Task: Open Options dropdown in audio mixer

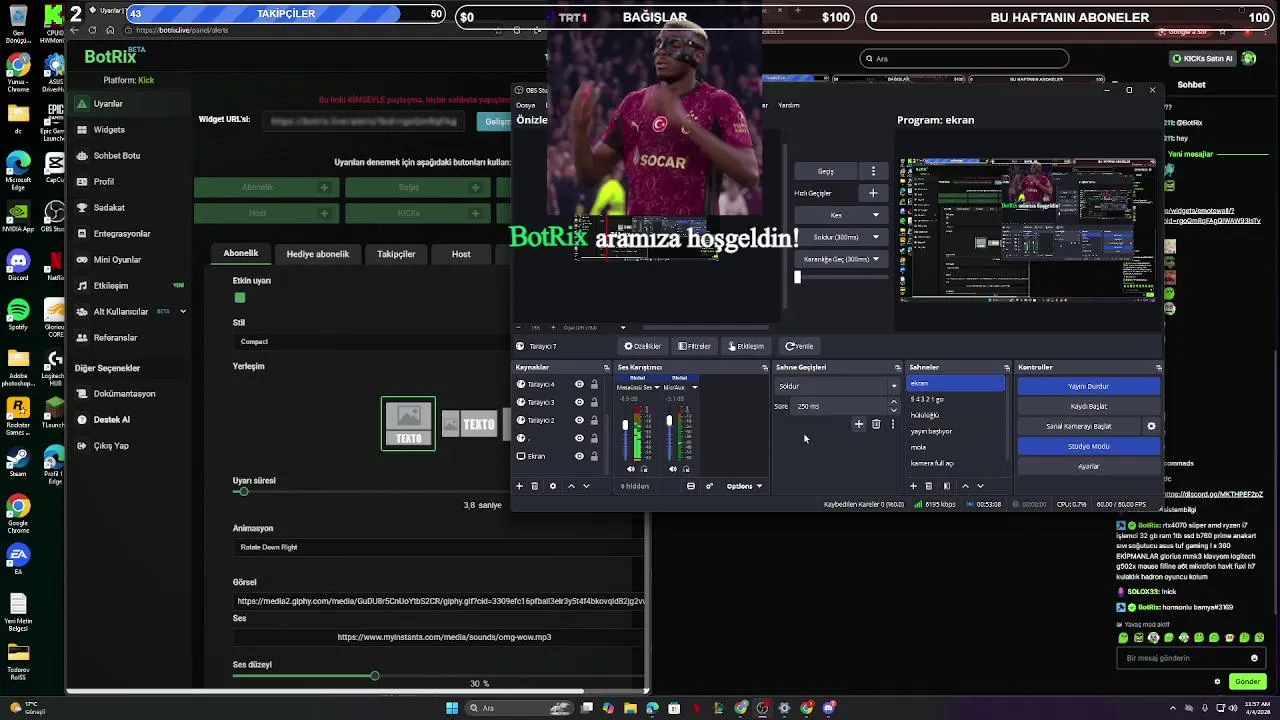Action: pyautogui.click(x=744, y=486)
